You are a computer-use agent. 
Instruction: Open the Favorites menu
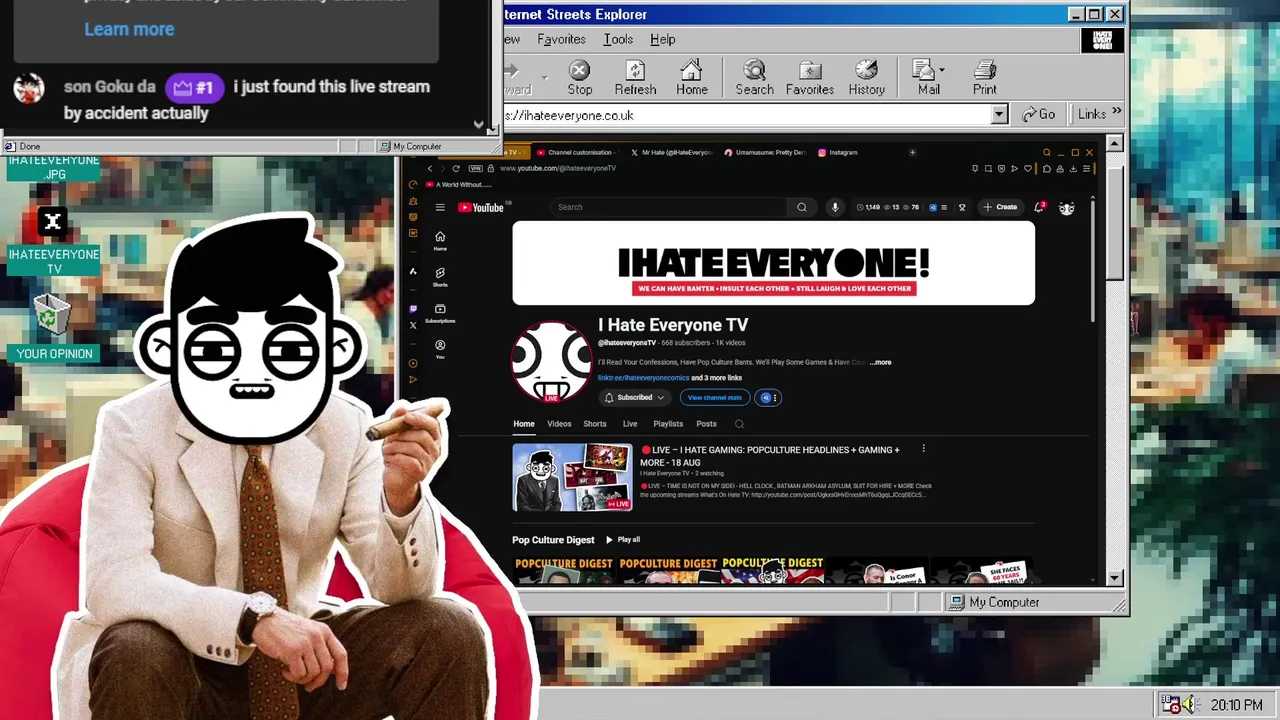[x=561, y=39]
